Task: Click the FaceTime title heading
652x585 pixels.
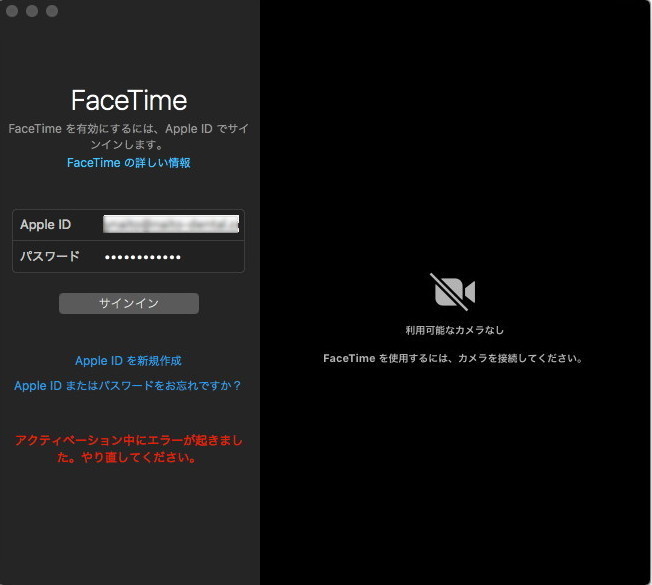Action: (x=129, y=100)
